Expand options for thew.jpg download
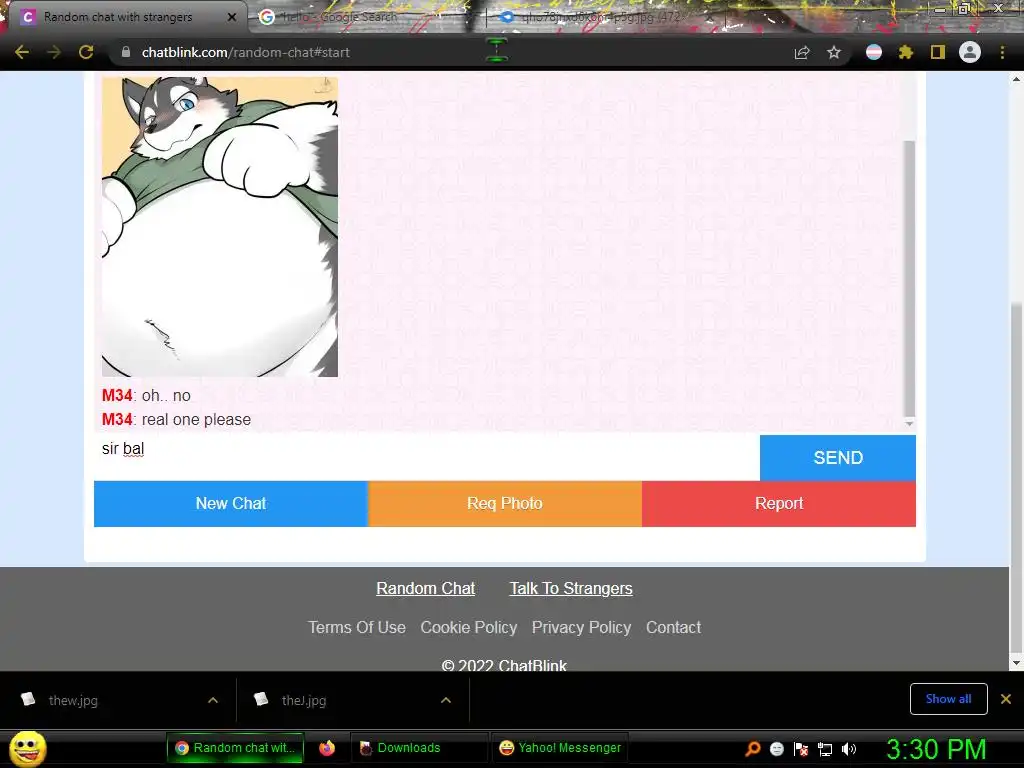This screenshot has height=768, width=1024. click(213, 700)
